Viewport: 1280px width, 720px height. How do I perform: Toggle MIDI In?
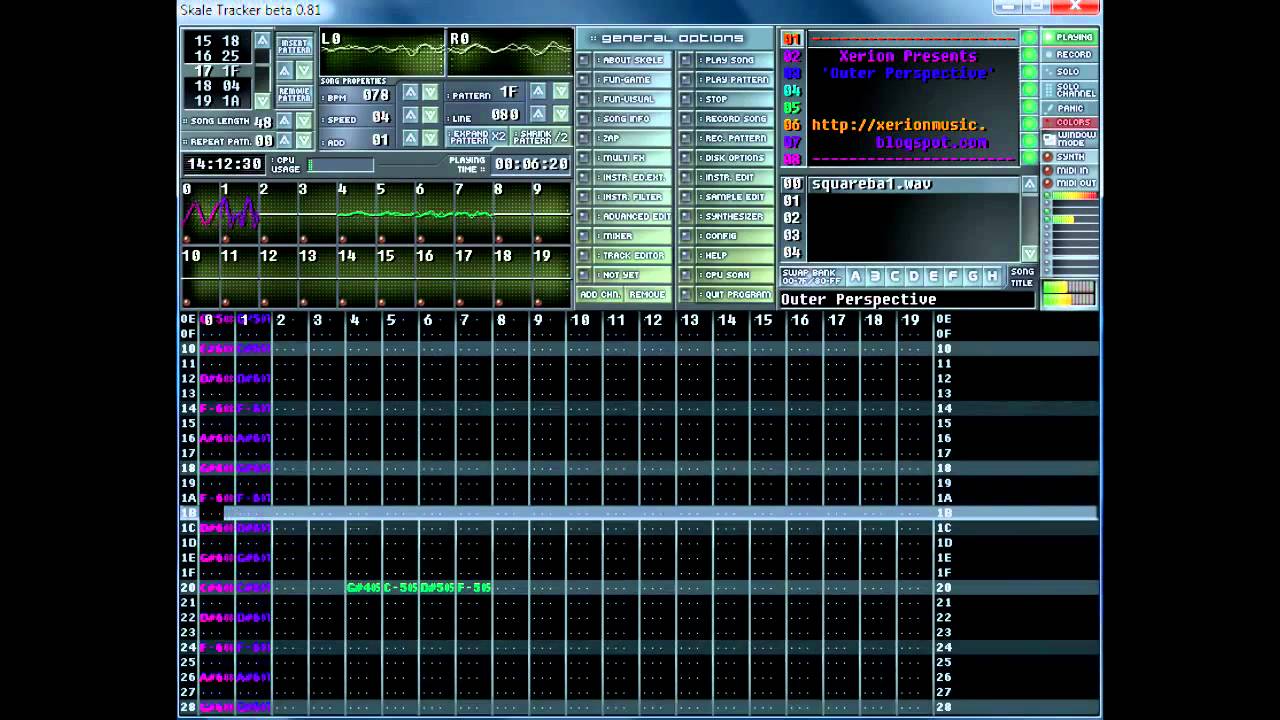pos(1070,171)
